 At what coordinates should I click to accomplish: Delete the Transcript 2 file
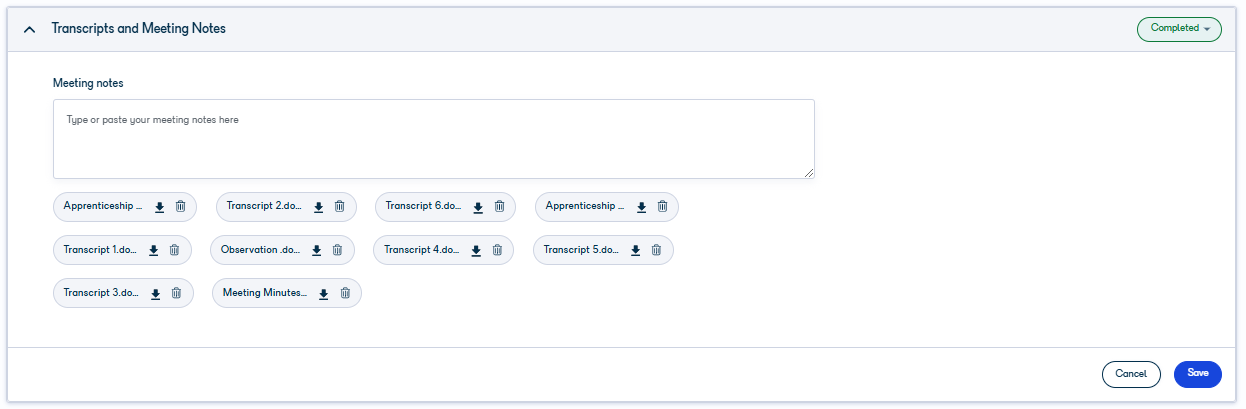click(x=339, y=207)
